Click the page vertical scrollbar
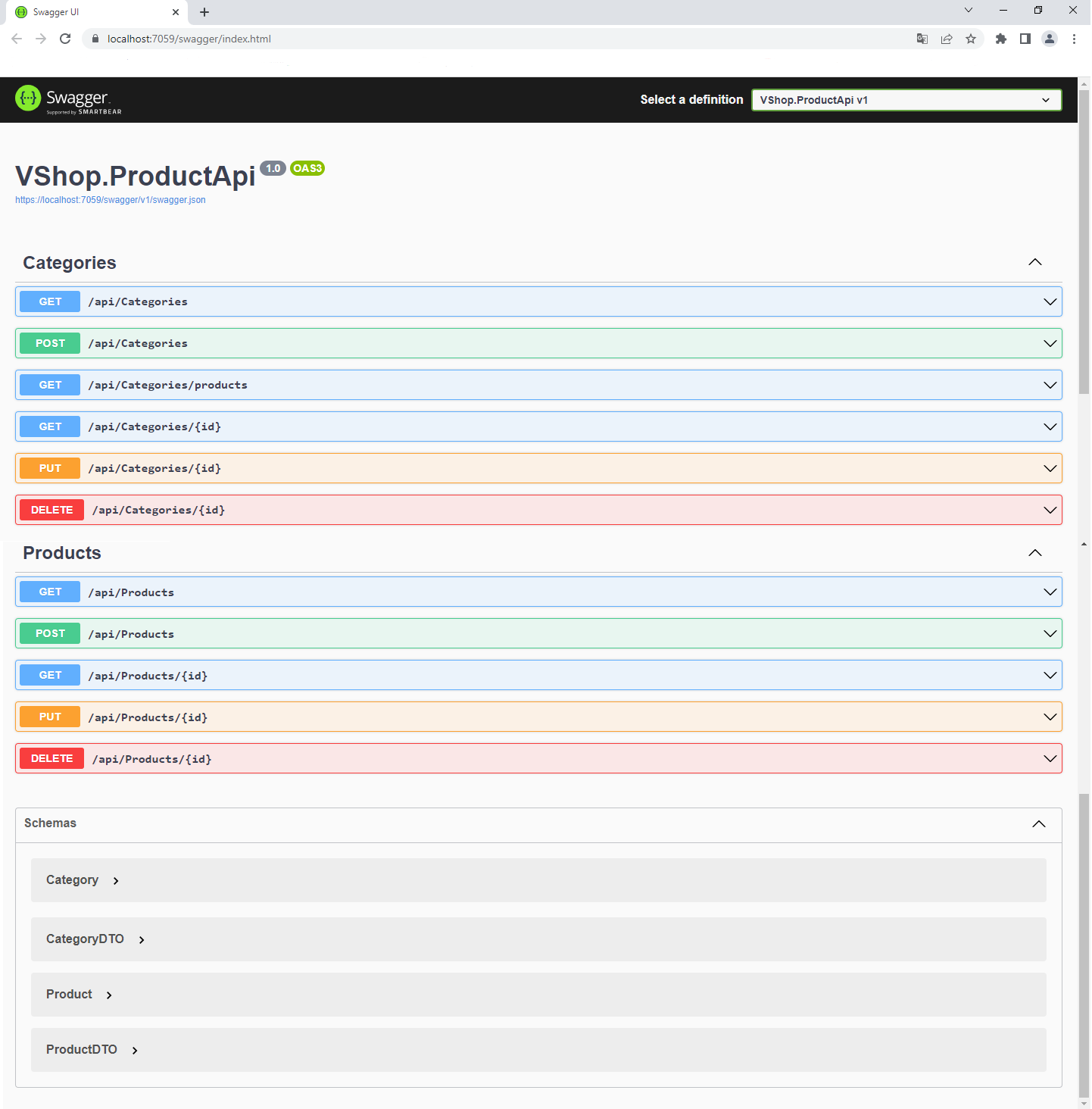Viewport: 1092px width, 1109px height. click(x=1084, y=242)
